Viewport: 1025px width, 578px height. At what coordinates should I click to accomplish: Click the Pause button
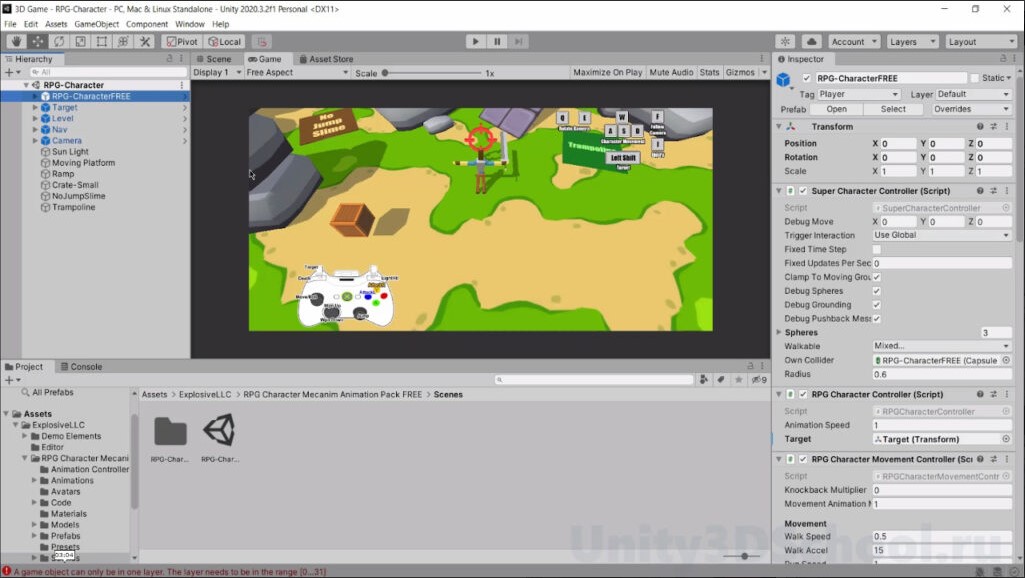pos(497,41)
